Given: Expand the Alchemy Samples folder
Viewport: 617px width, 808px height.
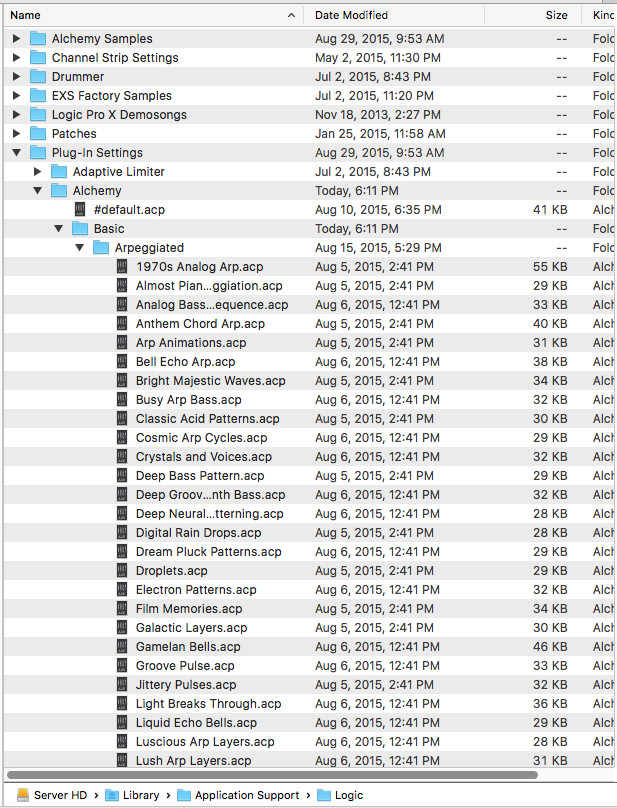Looking at the screenshot, I should [x=16, y=39].
